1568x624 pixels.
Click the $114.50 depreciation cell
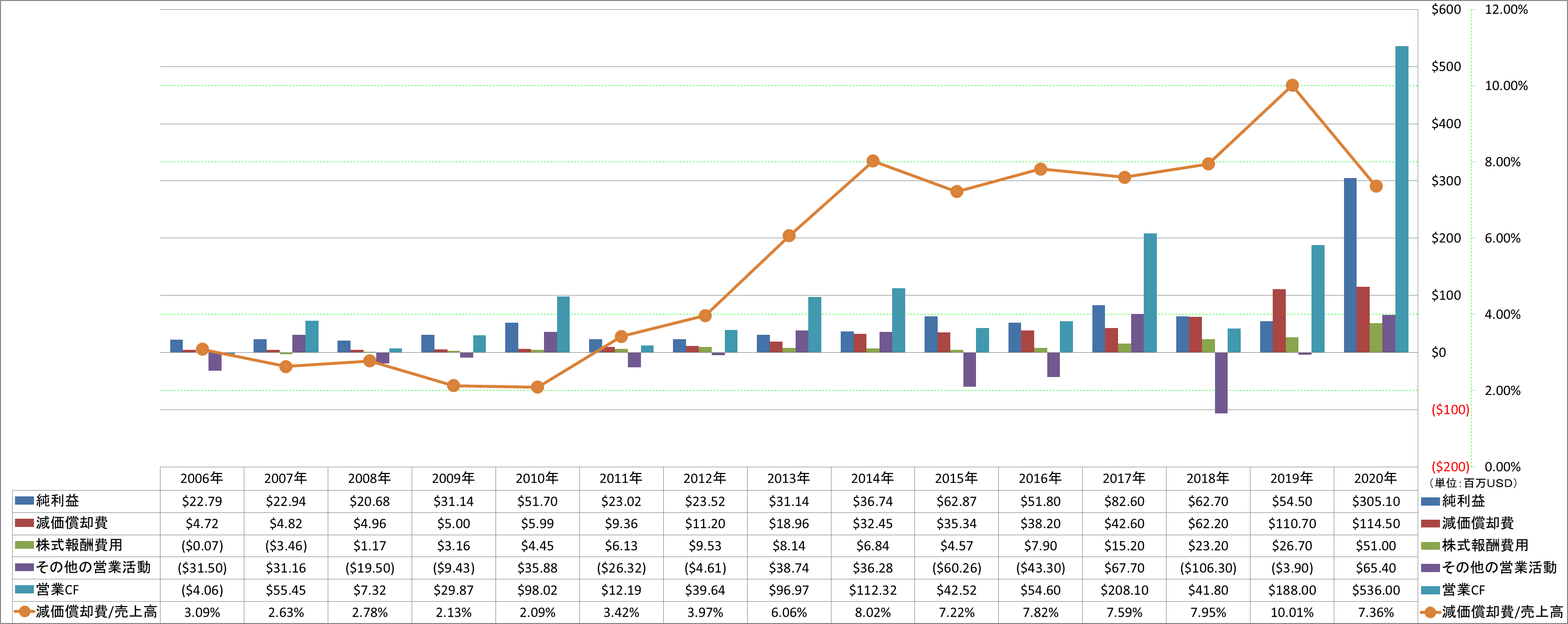tap(1376, 524)
